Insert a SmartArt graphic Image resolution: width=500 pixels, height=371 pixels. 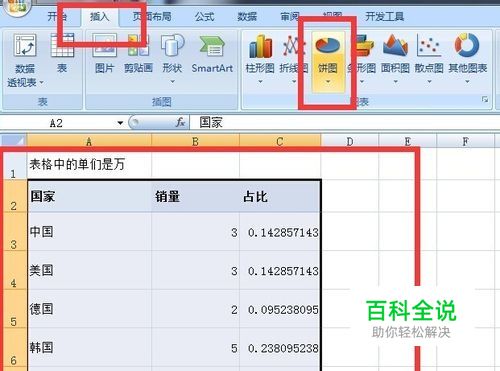pyautogui.click(x=212, y=53)
